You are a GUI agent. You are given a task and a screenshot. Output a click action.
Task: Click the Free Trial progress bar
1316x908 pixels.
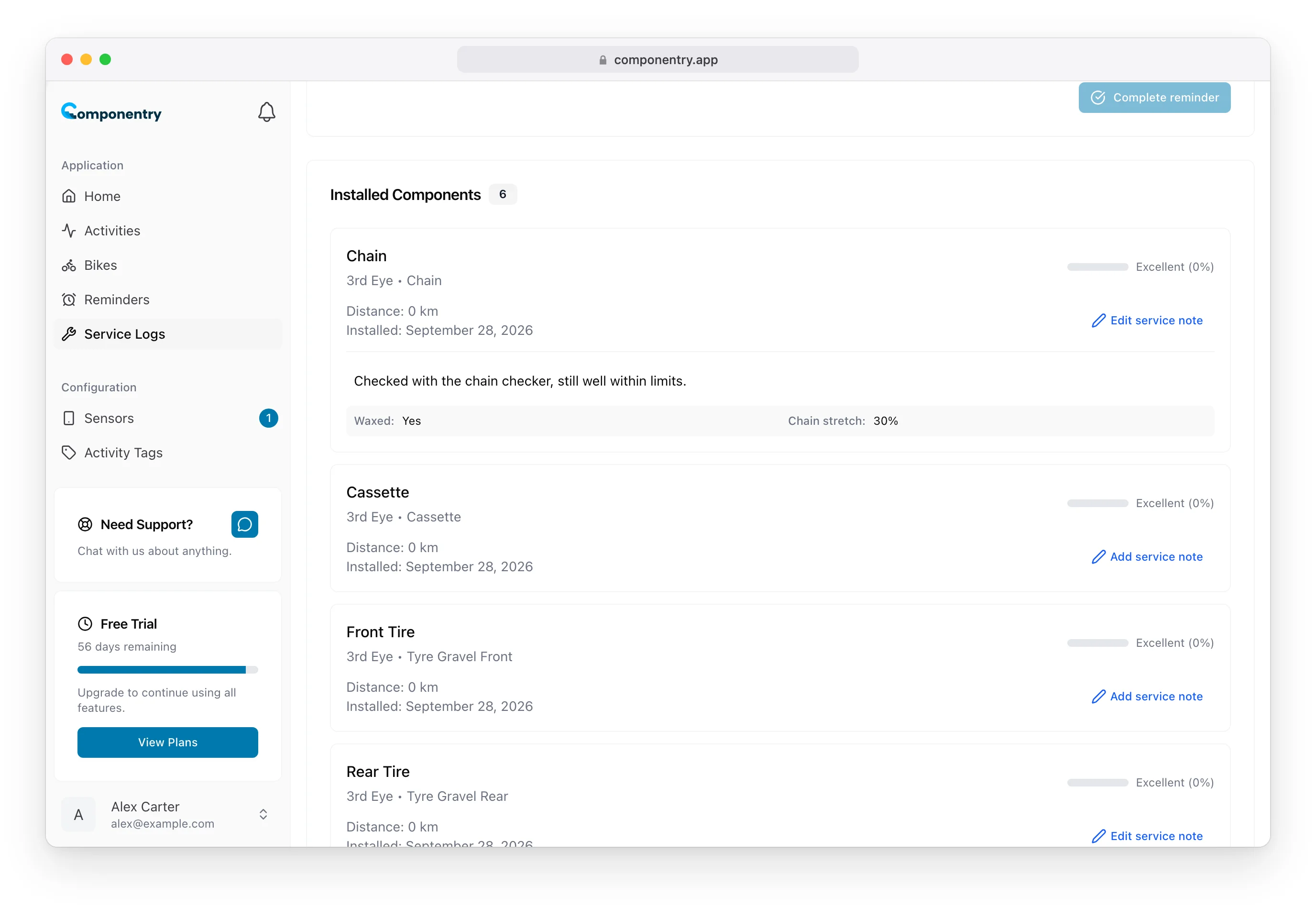tap(168, 670)
